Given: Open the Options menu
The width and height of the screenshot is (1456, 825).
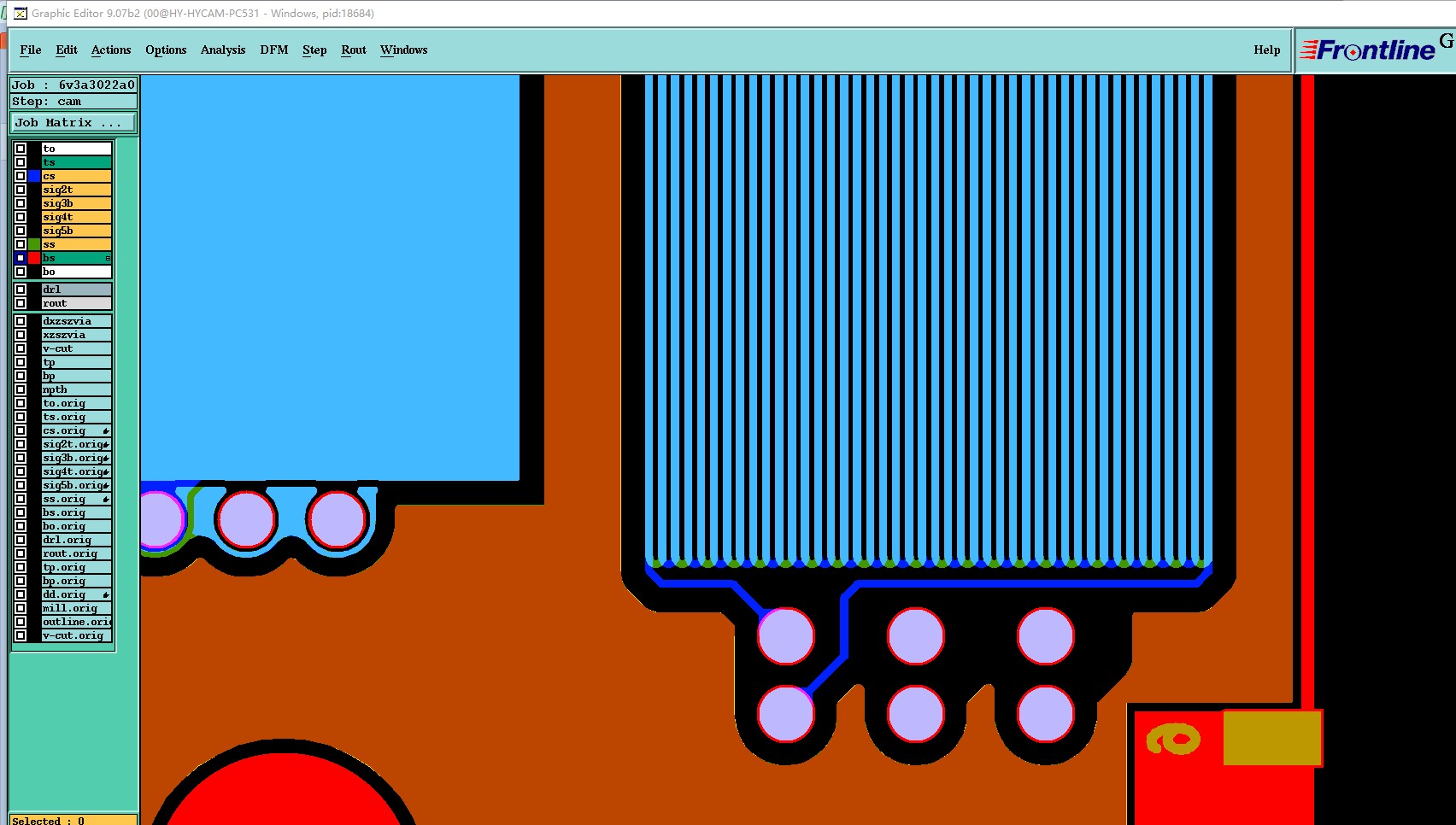Looking at the screenshot, I should click(166, 50).
